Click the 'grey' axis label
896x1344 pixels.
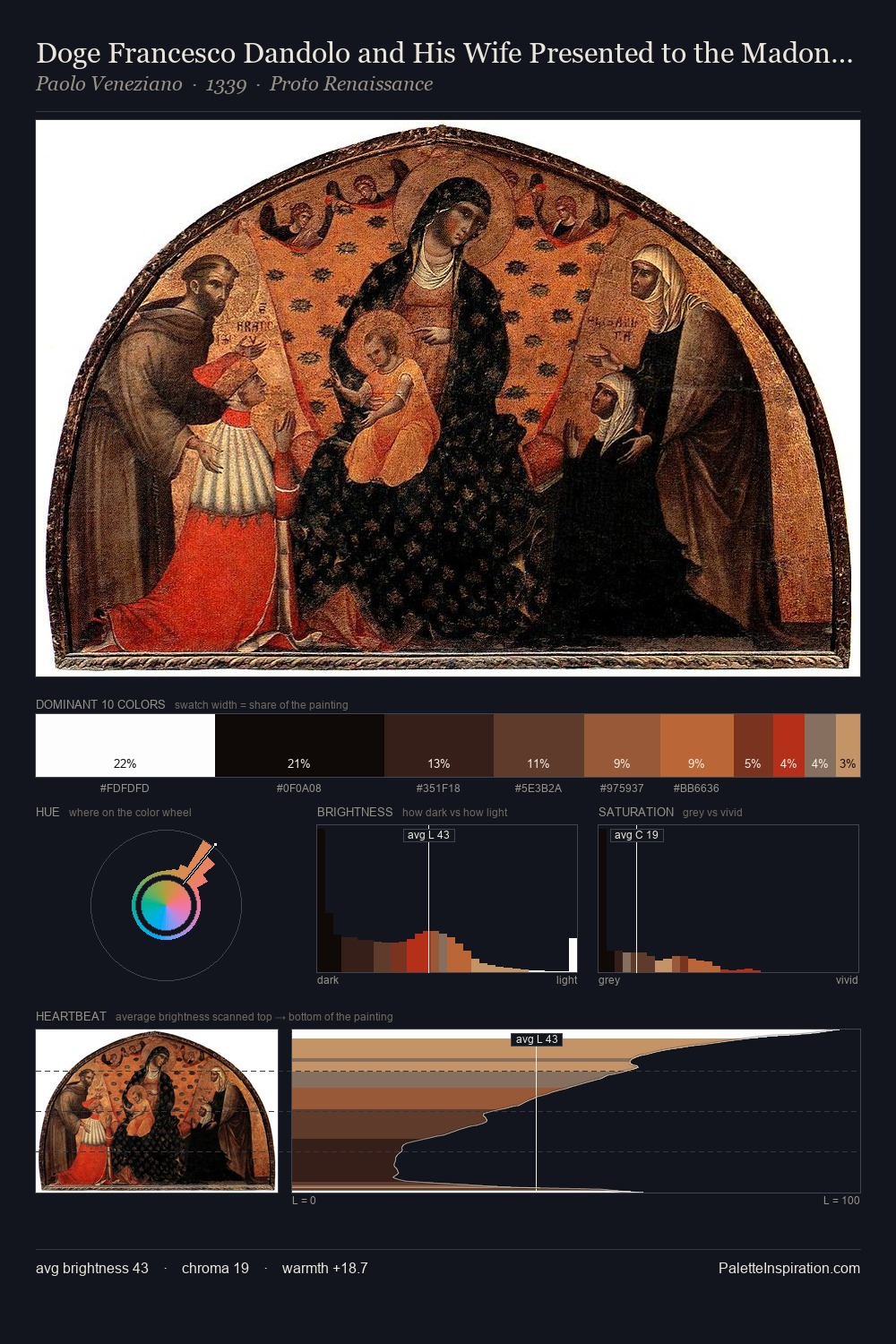coord(609,980)
